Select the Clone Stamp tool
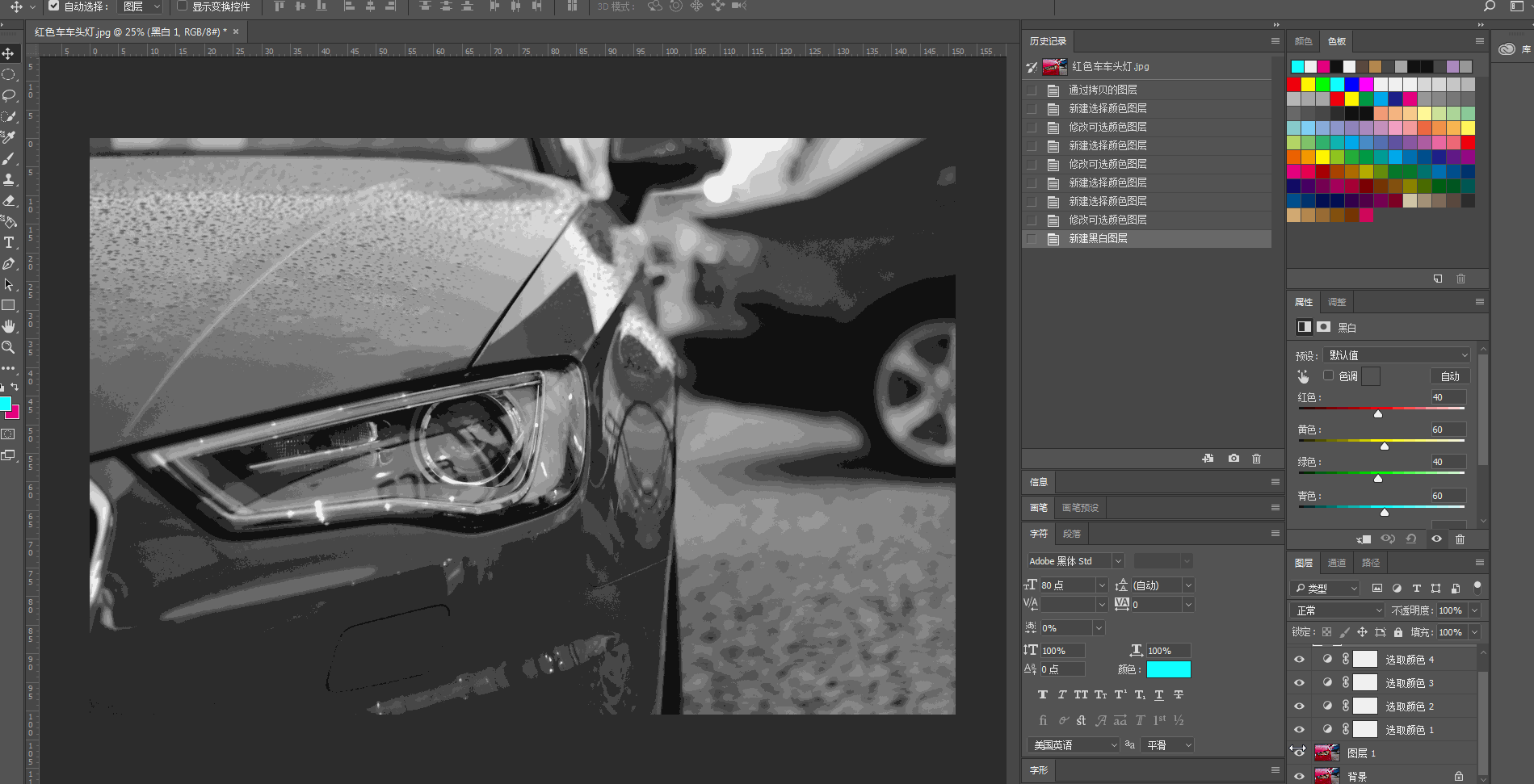Screen dimensions: 1534x784 pos(9,179)
